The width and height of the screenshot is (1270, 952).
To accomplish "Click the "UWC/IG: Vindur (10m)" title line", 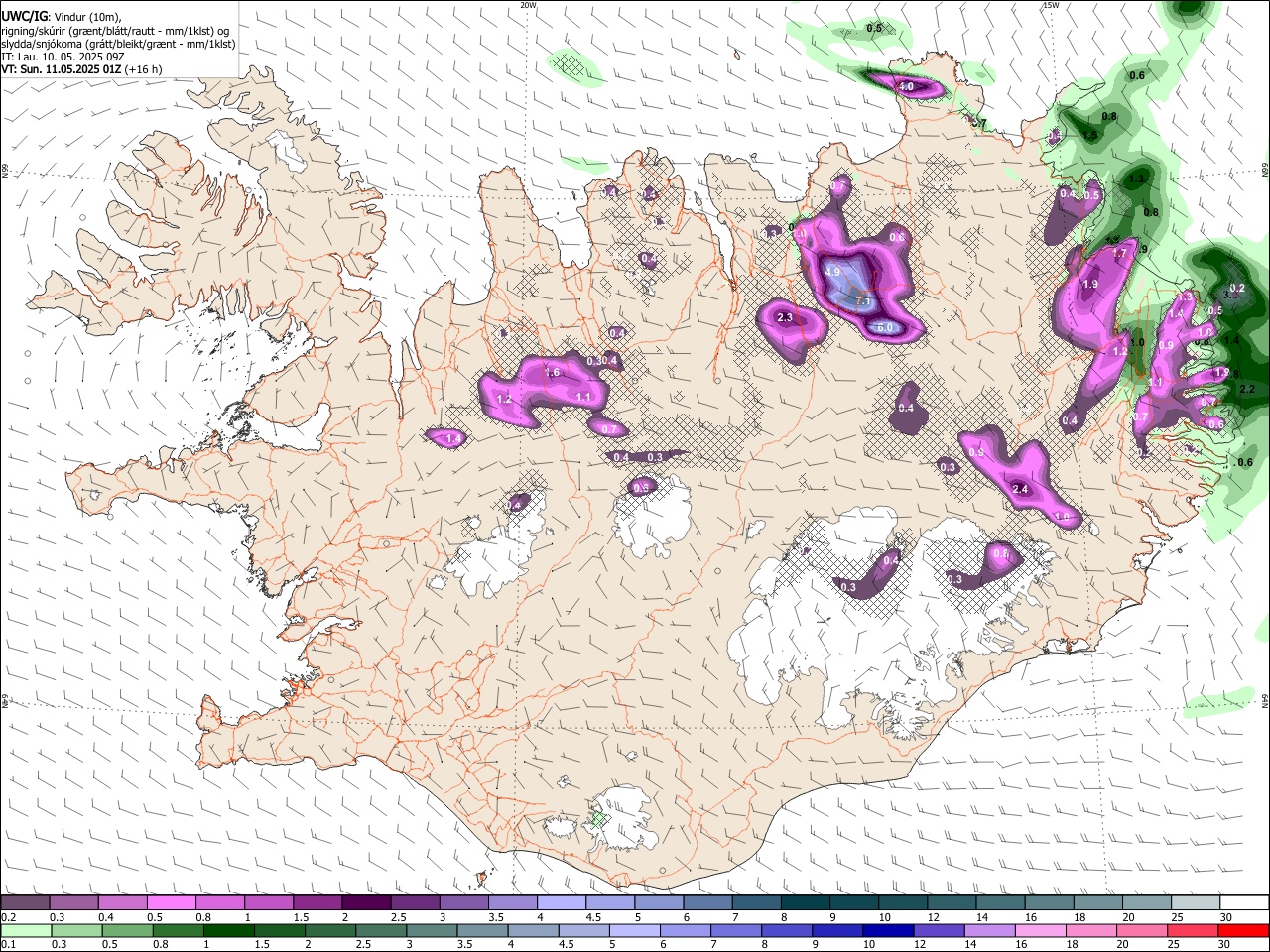I will tap(62, 16).
